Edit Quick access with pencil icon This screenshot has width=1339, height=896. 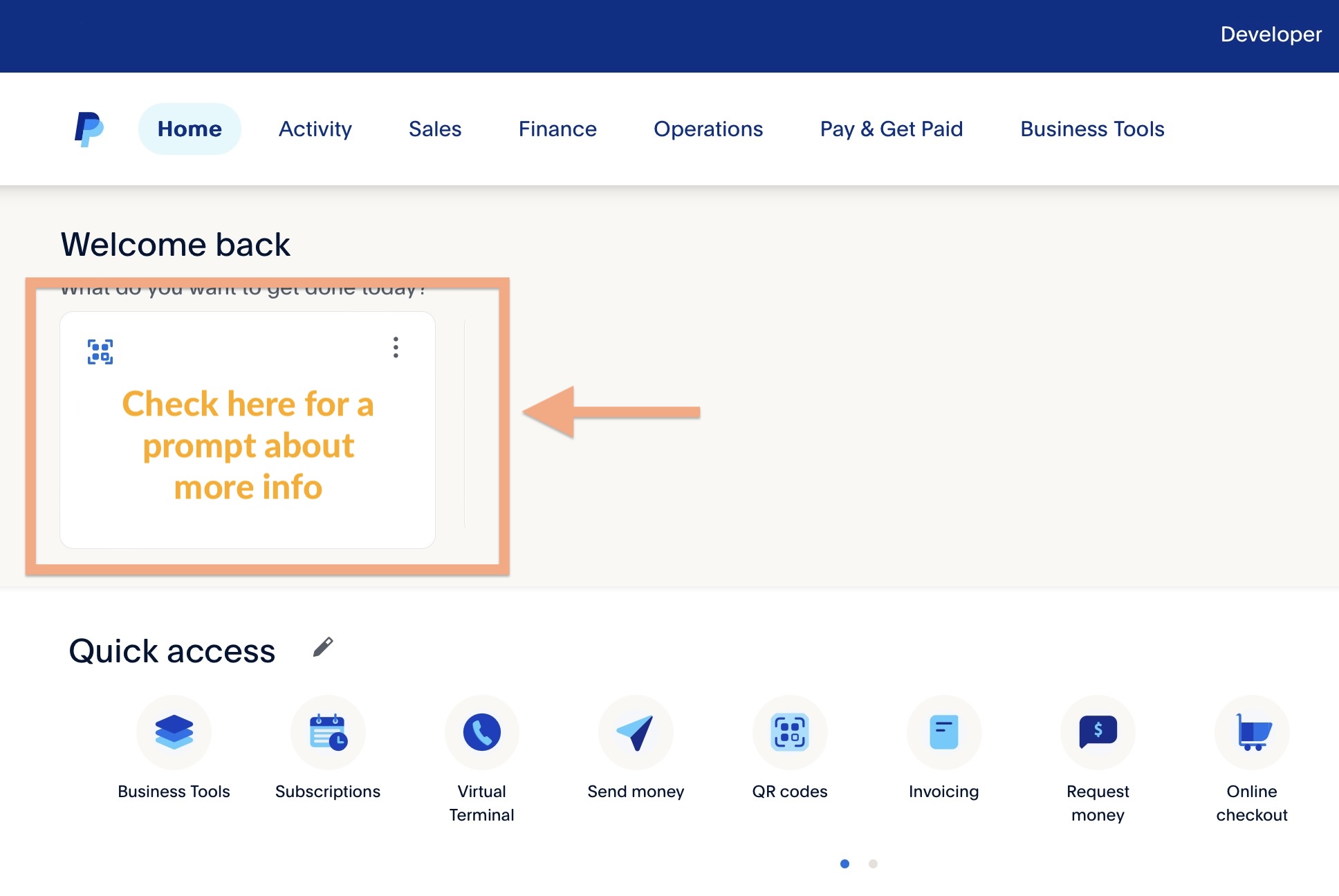point(323,647)
